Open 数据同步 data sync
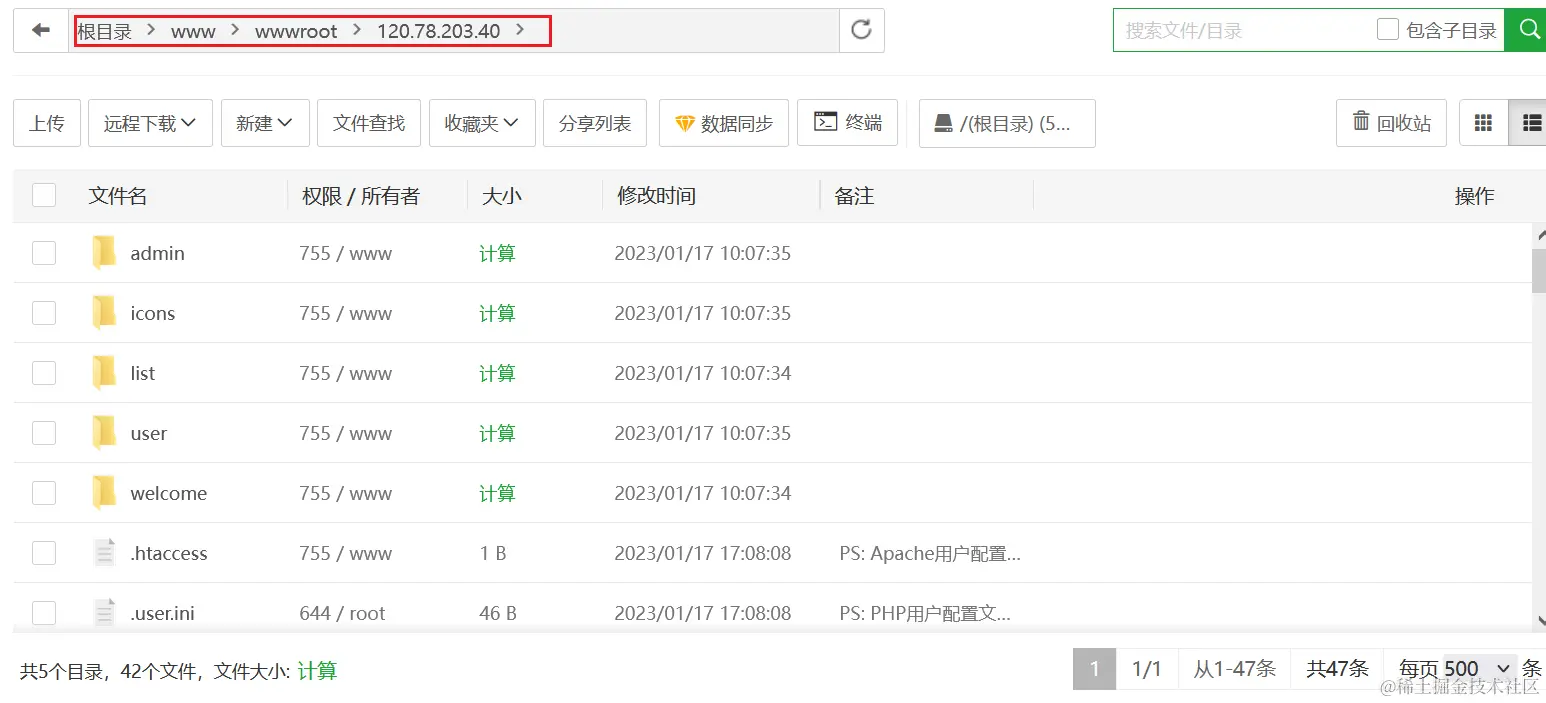Screen dimensions: 1546x703 (724, 123)
